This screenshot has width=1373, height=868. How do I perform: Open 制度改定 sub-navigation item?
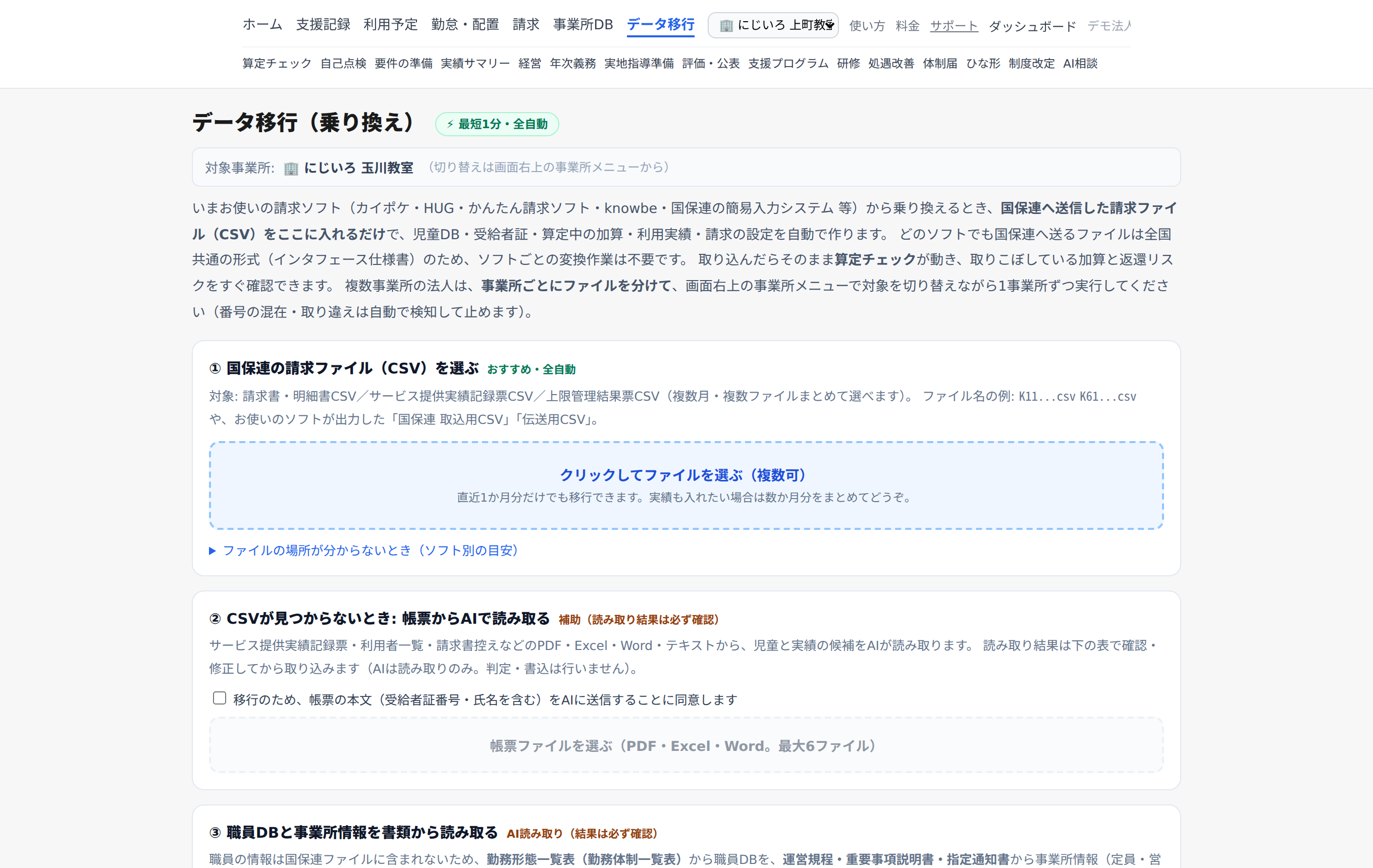[1031, 63]
